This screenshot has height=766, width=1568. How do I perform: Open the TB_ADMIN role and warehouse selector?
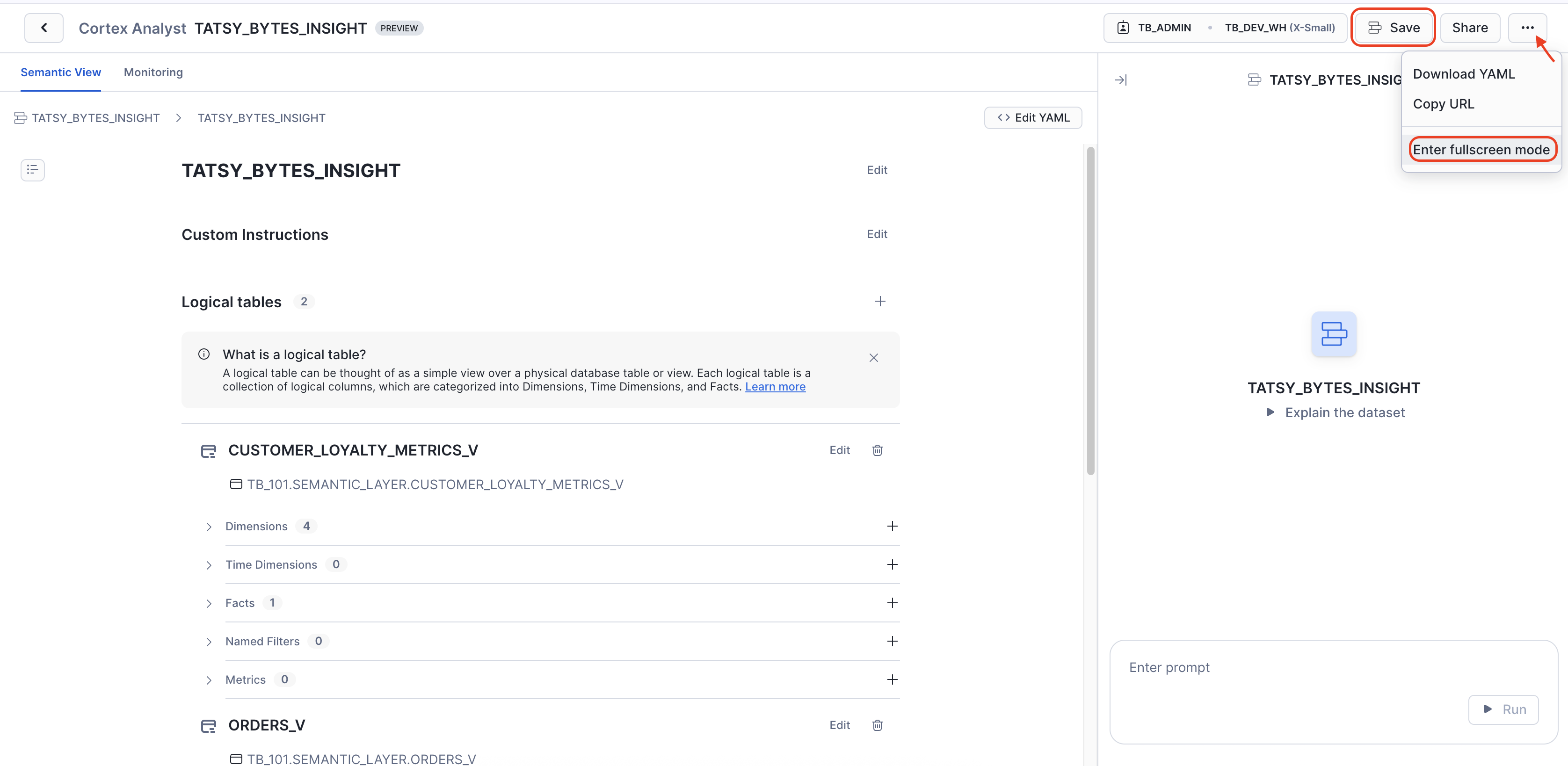pyautogui.click(x=1225, y=28)
